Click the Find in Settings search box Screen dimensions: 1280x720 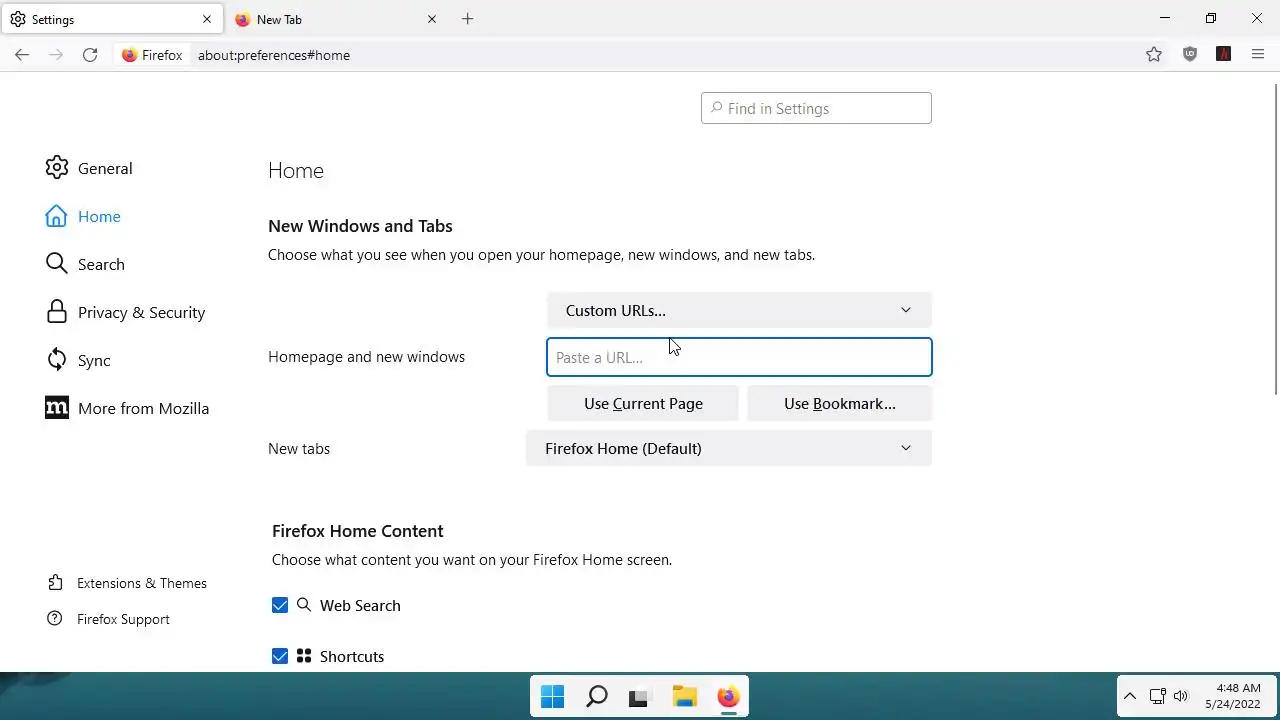coord(816,108)
